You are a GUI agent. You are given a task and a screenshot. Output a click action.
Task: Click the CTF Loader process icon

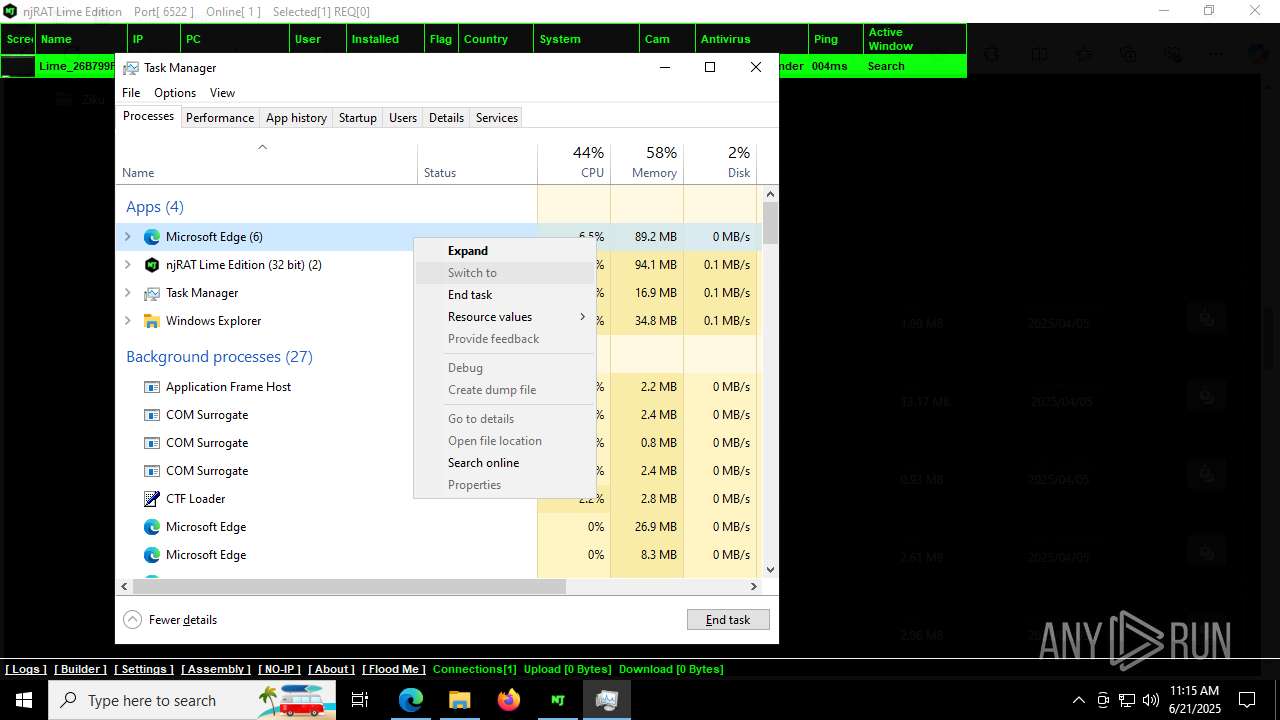152,499
